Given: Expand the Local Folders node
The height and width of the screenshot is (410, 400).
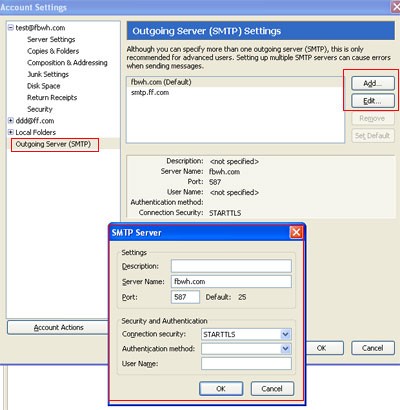Looking at the screenshot, I should point(11,132).
